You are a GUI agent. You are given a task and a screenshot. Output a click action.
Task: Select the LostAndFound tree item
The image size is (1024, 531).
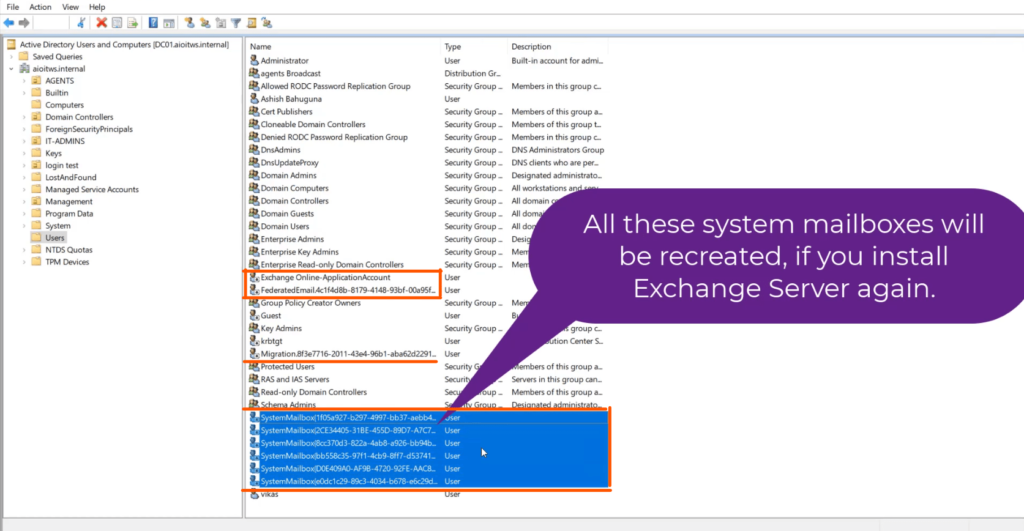click(x=71, y=177)
